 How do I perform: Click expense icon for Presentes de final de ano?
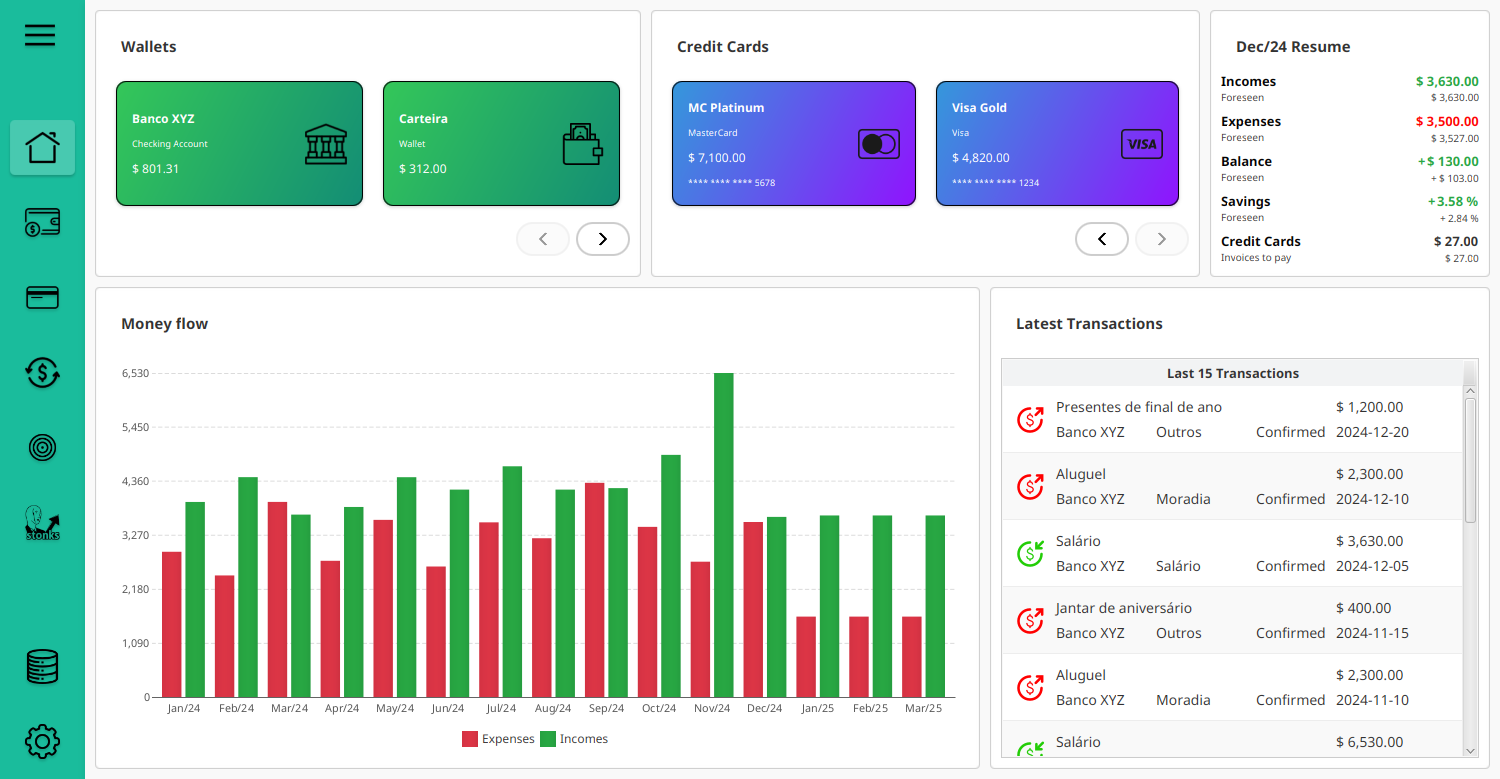coord(1030,420)
